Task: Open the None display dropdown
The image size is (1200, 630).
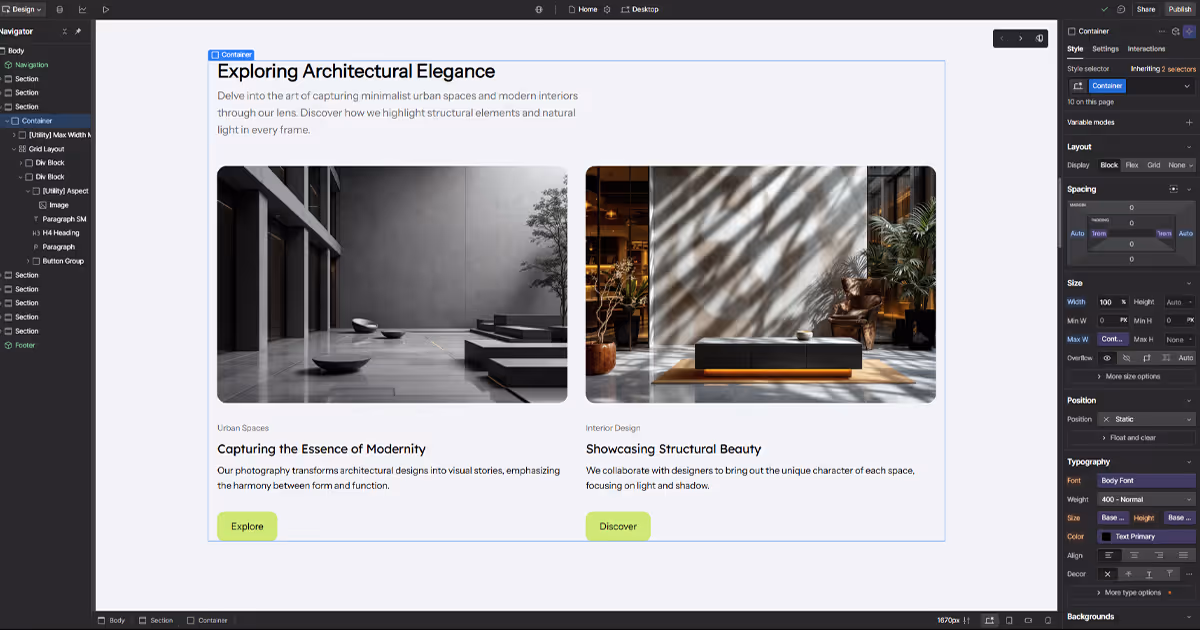Action: [x=1180, y=165]
